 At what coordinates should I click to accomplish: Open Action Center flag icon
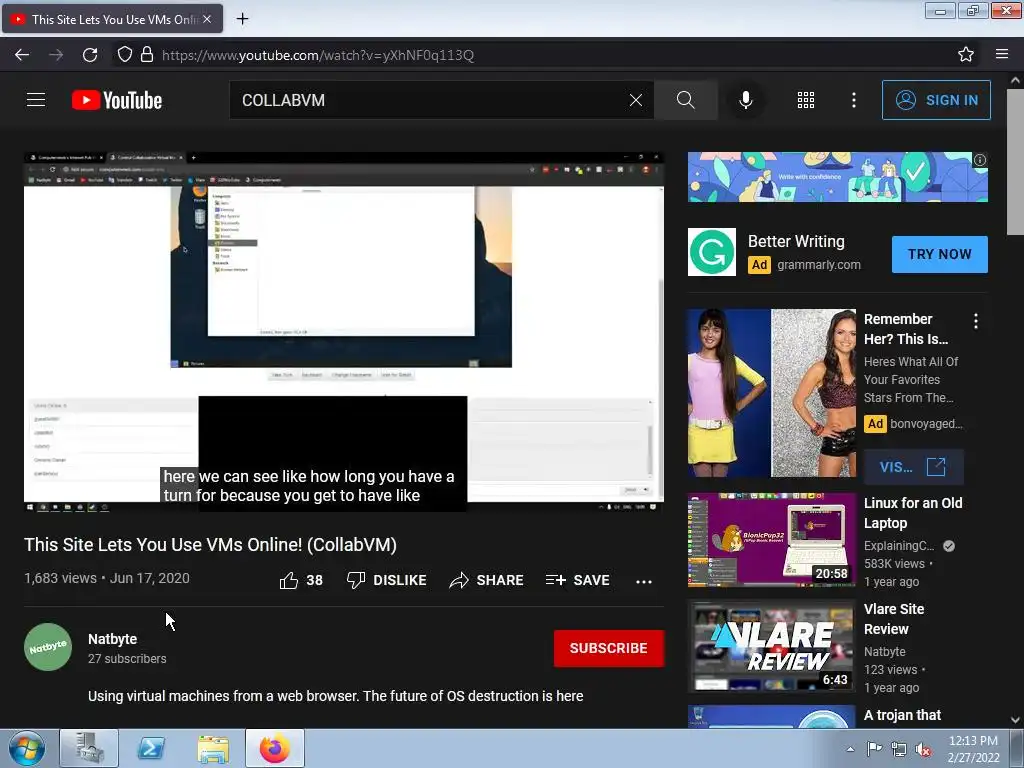click(874, 749)
